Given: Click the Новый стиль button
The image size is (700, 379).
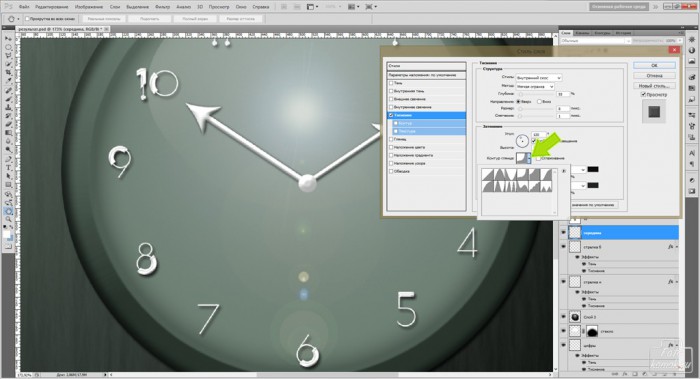Looking at the screenshot, I should tap(654, 86).
